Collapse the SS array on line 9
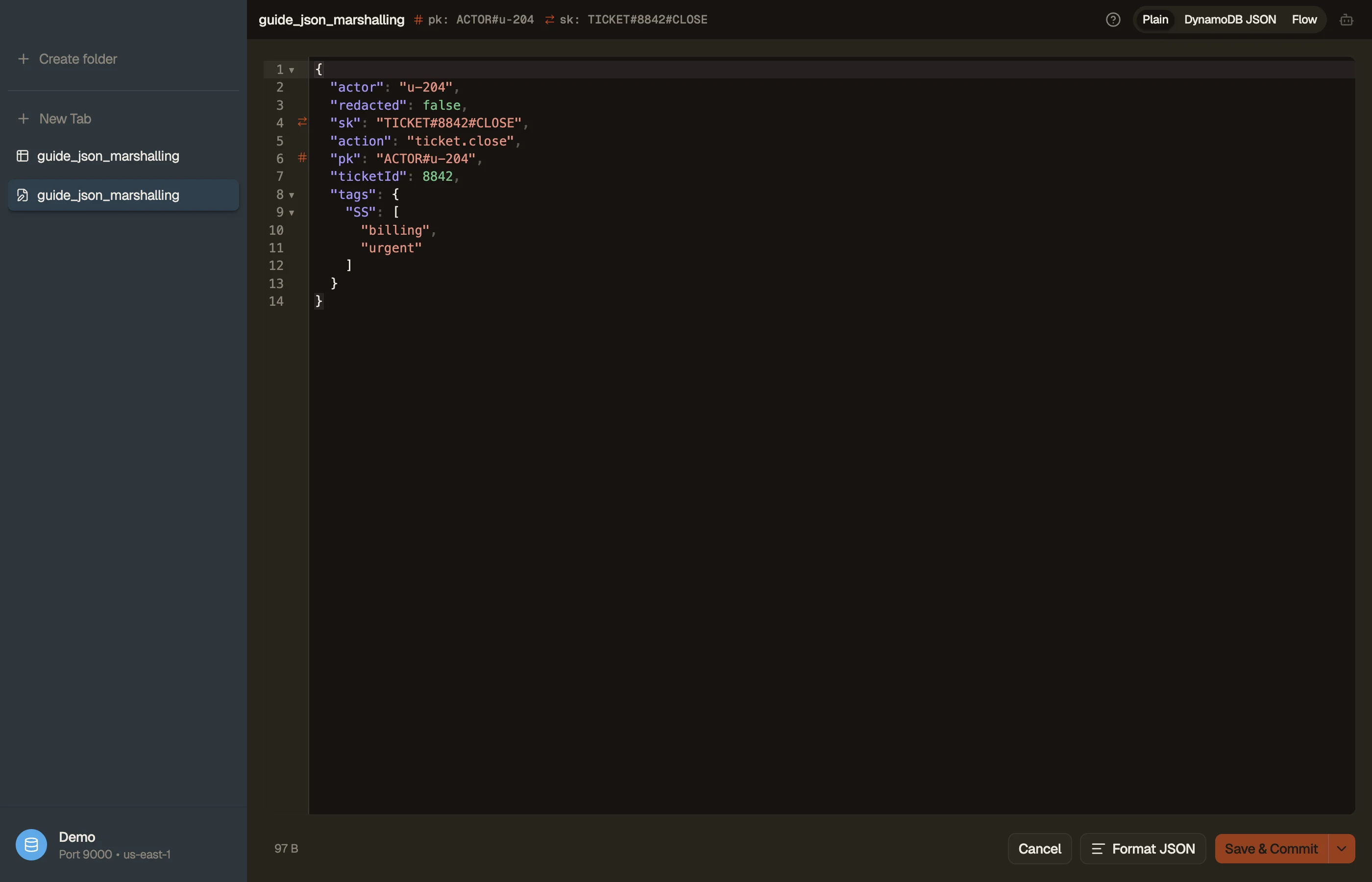This screenshot has width=1372, height=882. [292, 213]
